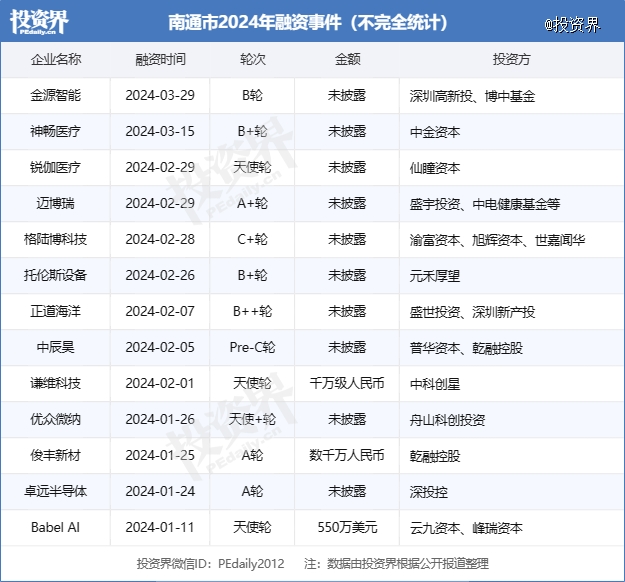Select the company name 金源智能
The width and height of the screenshot is (625, 582).
56,95
